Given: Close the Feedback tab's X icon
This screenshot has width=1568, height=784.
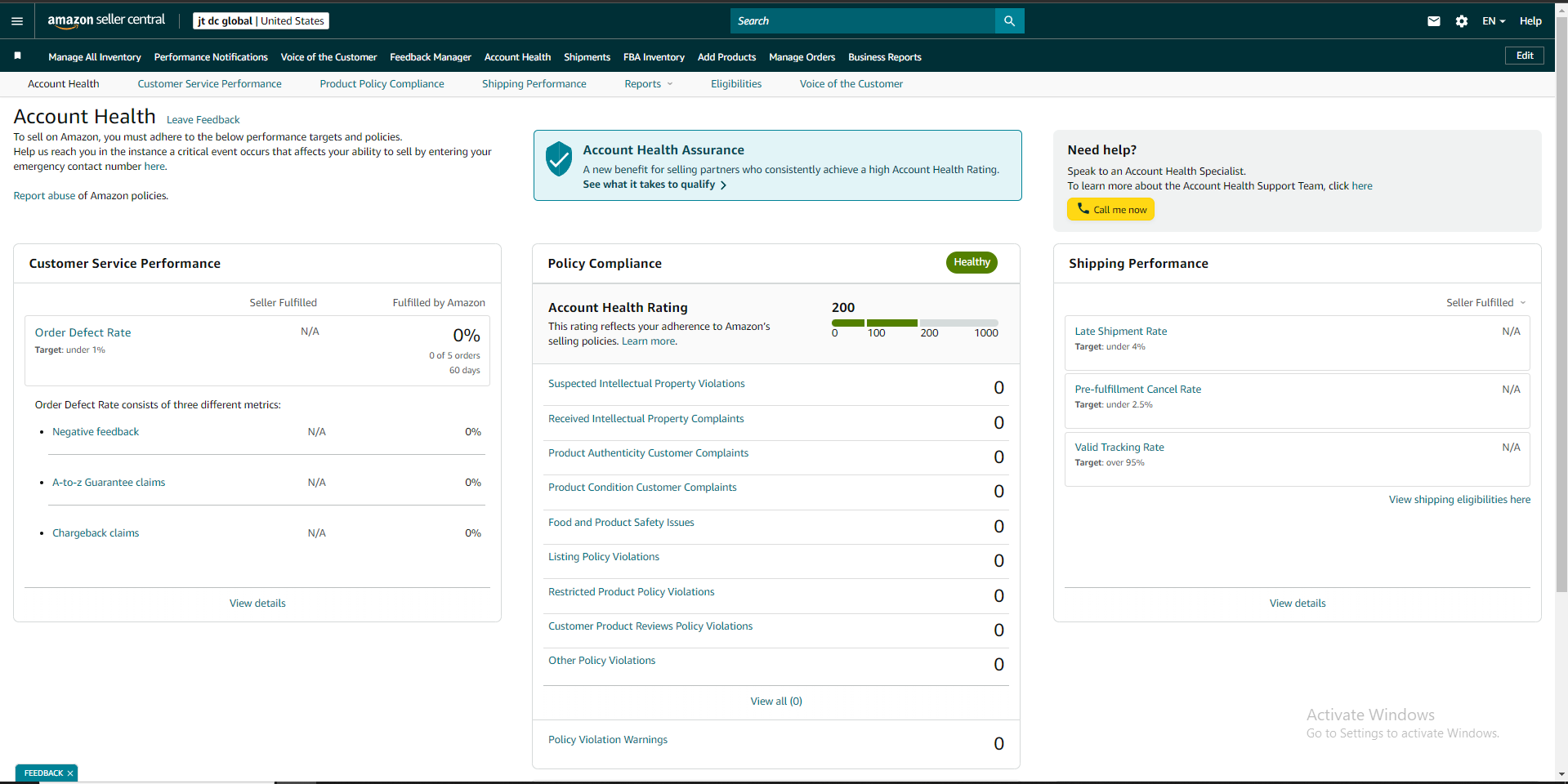Looking at the screenshot, I should pos(70,773).
